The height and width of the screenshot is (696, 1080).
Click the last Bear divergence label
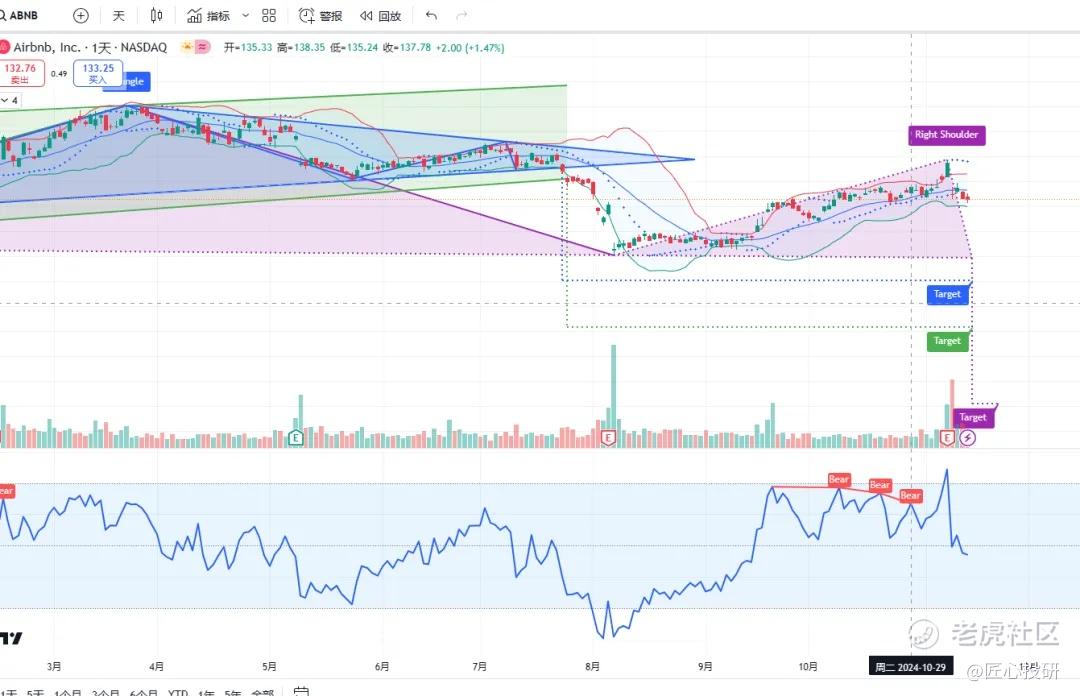tap(911, 495)
